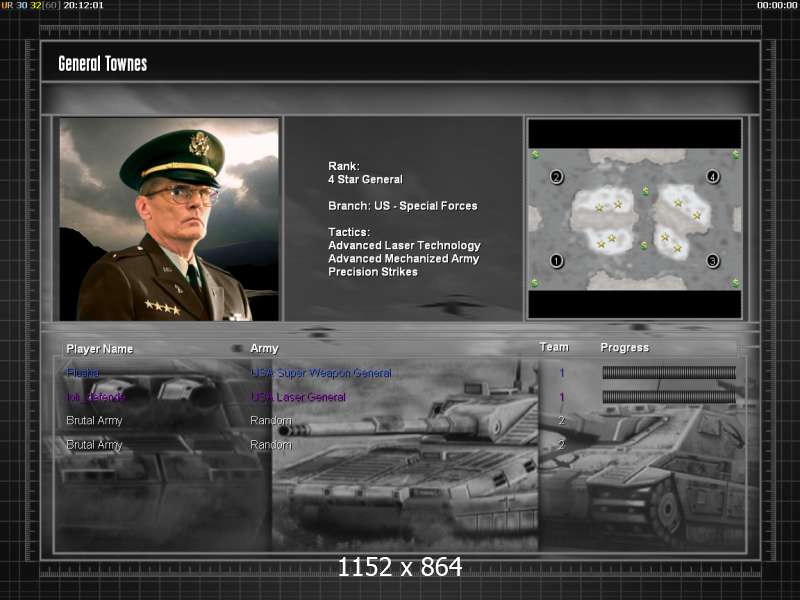This screenshot has height=600, width=800.
Task: Click the supply icon in the minimap's bottom-left corner
Action: pyautogui.click(x=535, y=283)
